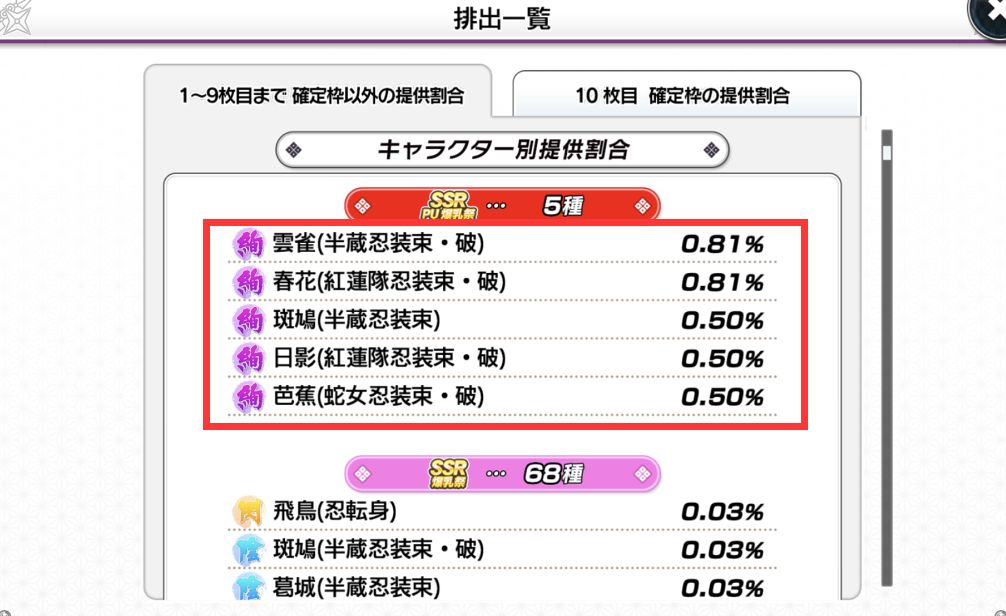Screen dimensions: 1006x616
Task: Click the diamond ornament left of キャラクター別提供割合
Action: [x=294, y=150]
